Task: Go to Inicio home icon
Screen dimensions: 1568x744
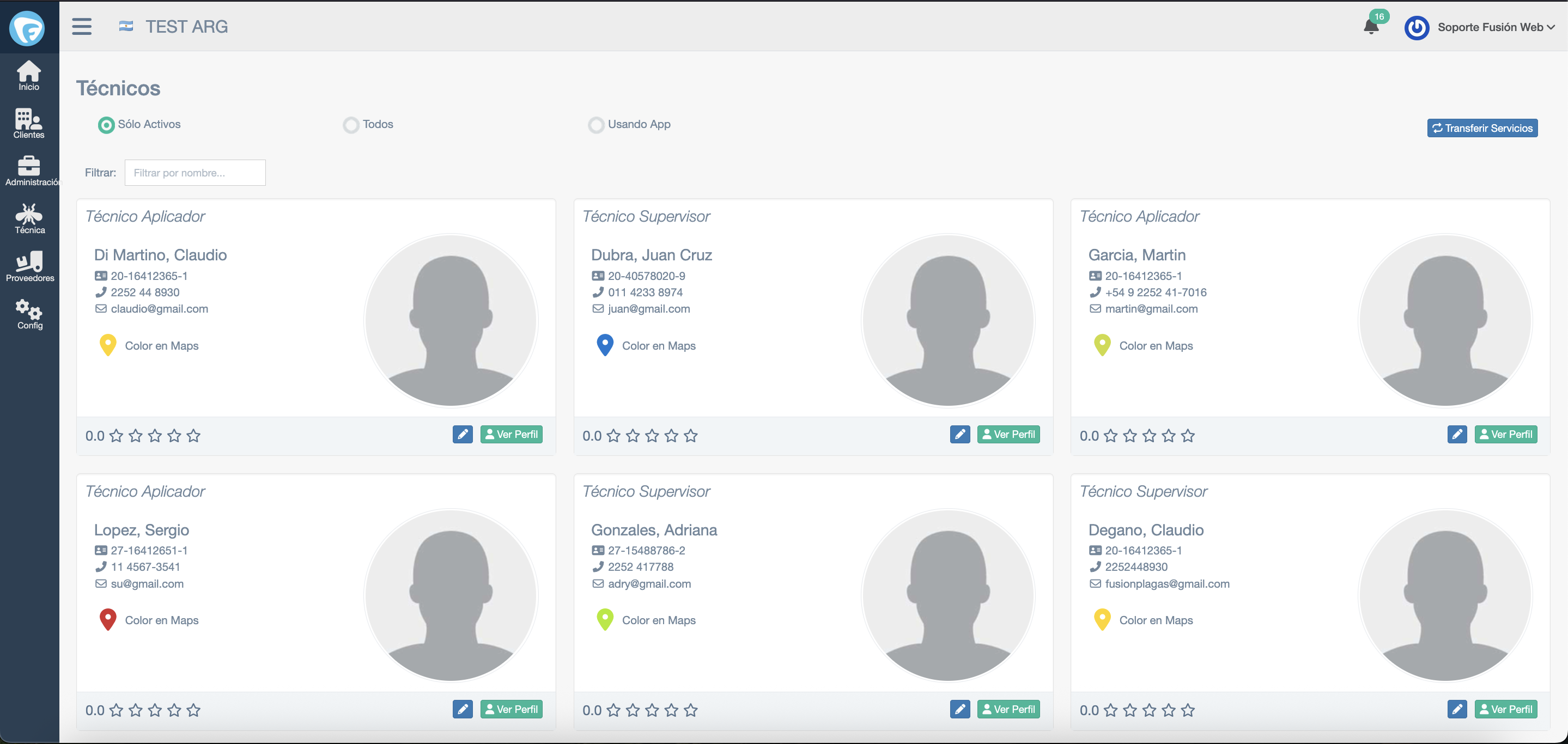Action: click(x=29, y=75)
